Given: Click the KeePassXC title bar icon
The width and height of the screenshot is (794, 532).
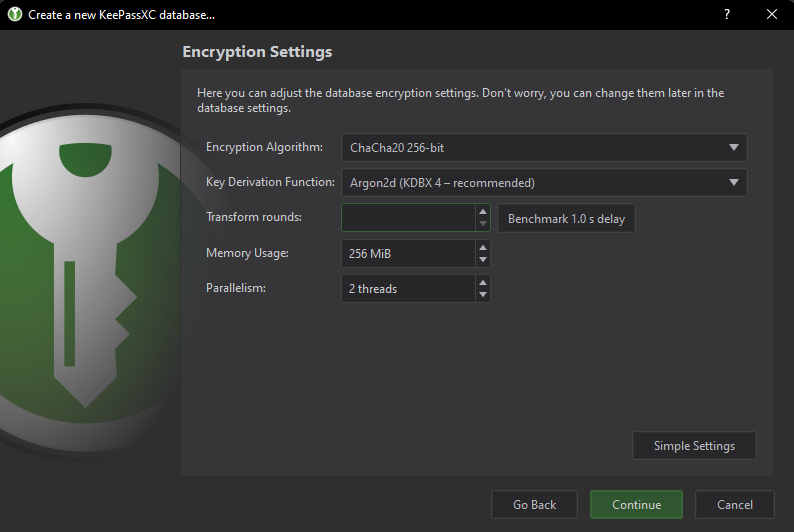Looking at the screenshot, I should pos(15,14).
